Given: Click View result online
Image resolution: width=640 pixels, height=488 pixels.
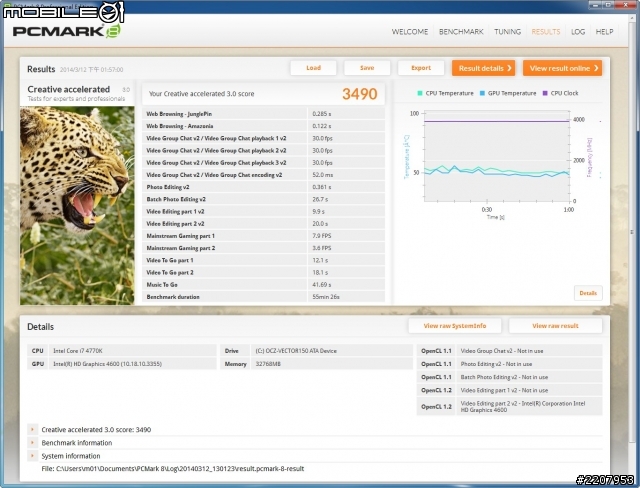Looking at the screenshot, I should [562, 68].
